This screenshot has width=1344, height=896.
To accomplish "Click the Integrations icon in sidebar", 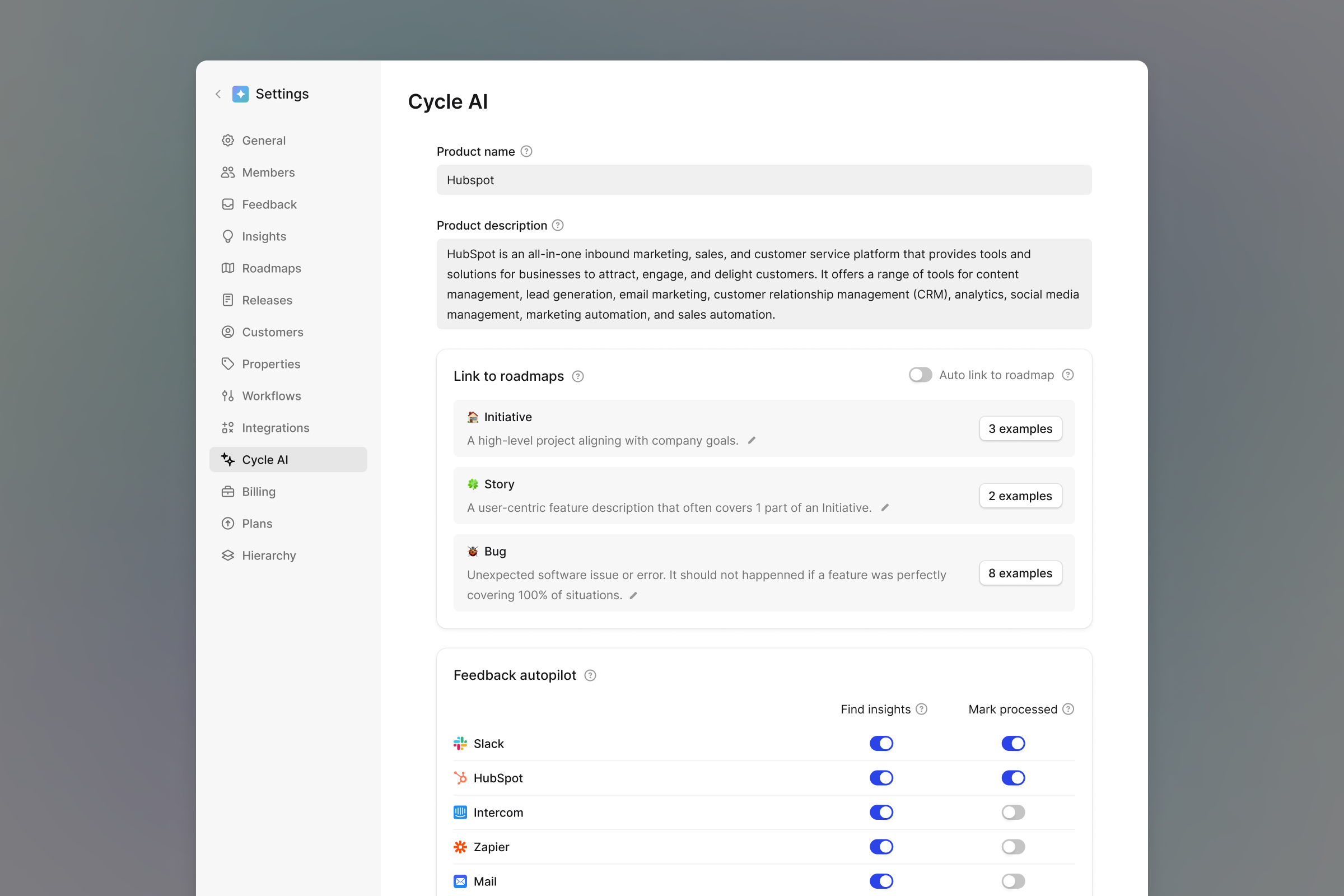I will pos(228,428).
